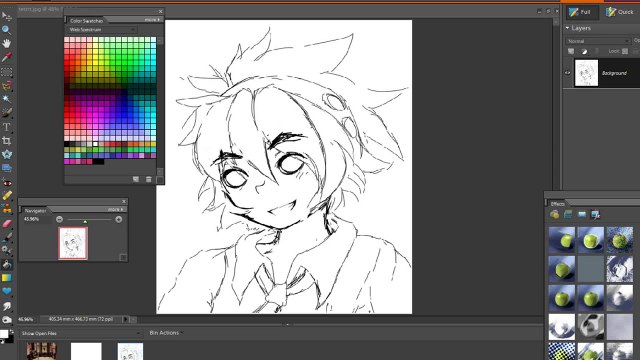The width and height of the screenshot is (640, 360).
Task: Show Filters in the Effects panel
Action: coord(554,214)
